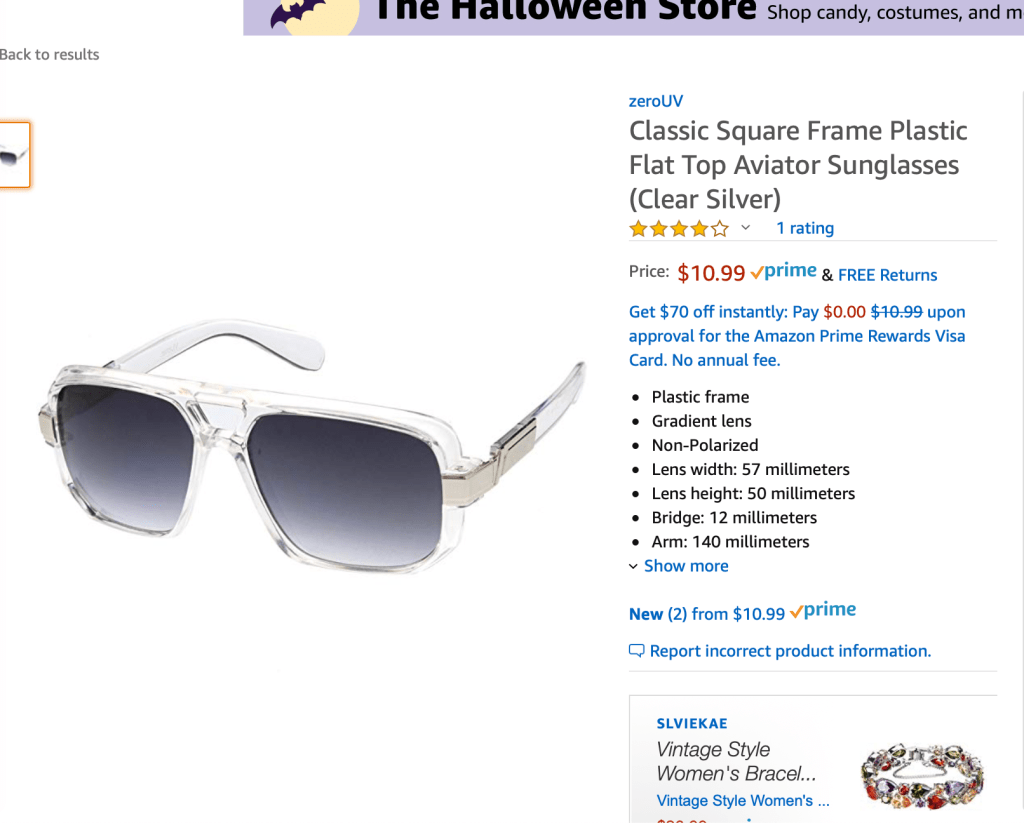
Task: Open the Vintage Style Women's Bracelet image
Action: pos(922,776)
